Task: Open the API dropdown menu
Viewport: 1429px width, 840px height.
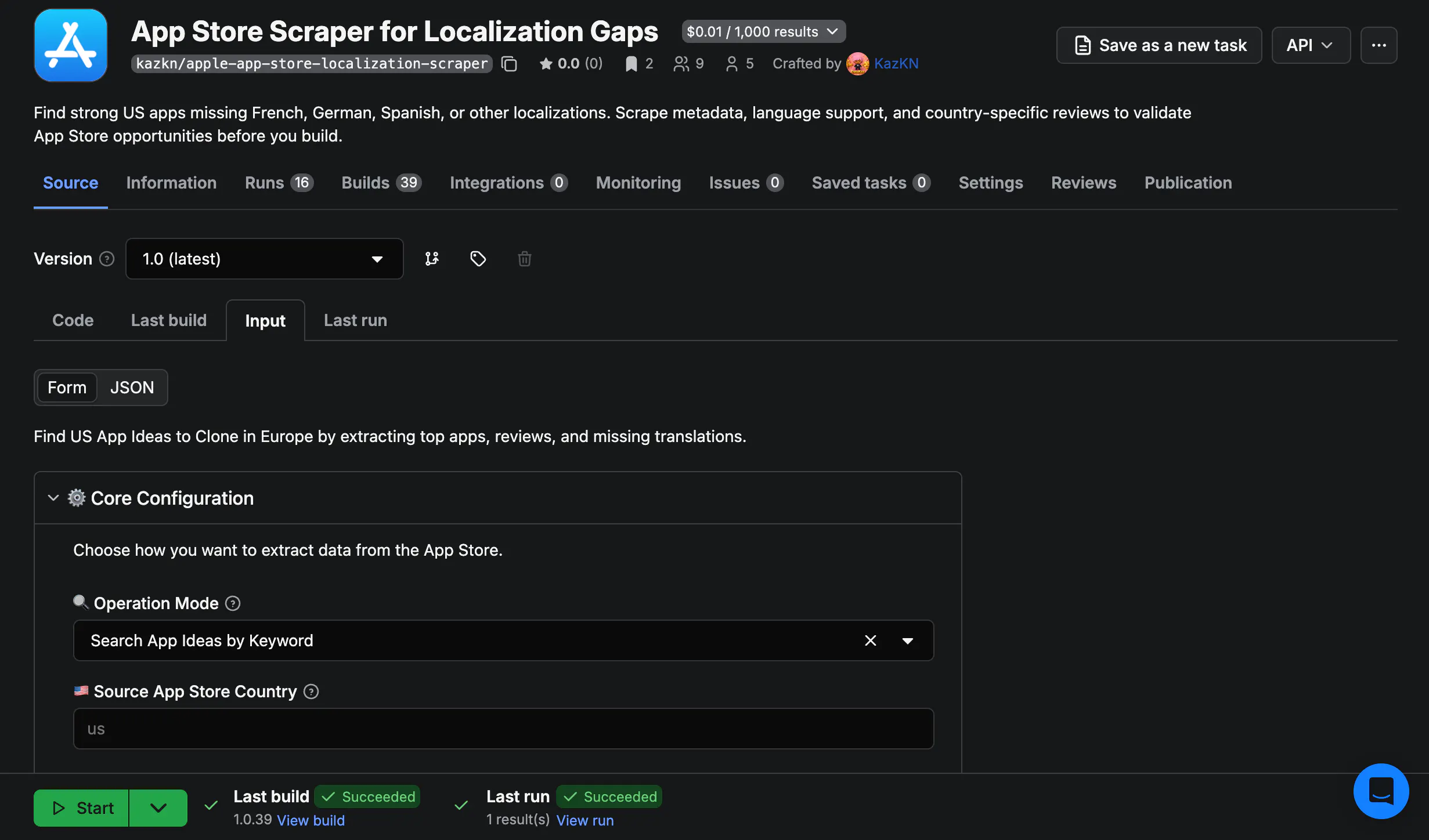Action: [x=1311, y=45]
